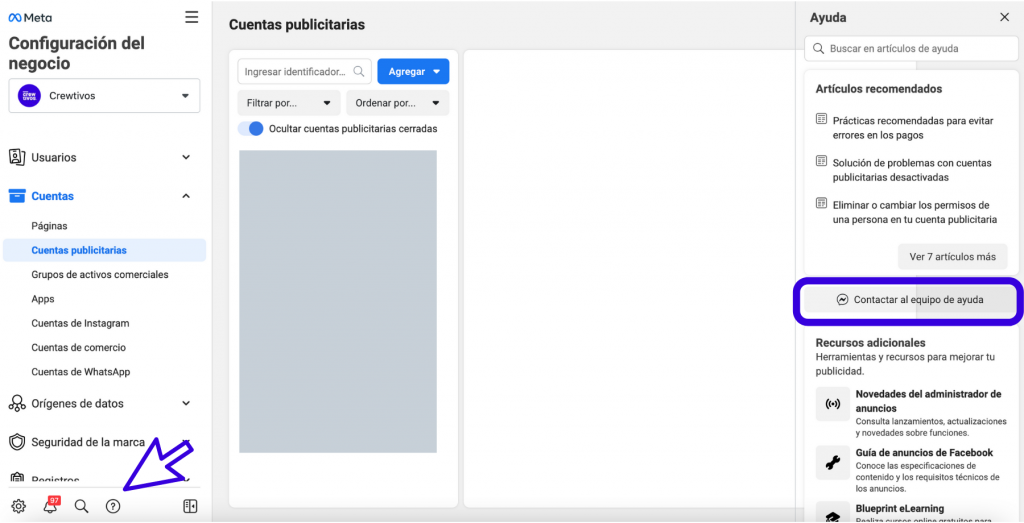The height and width of the screenshot is (523, 1024).
Task: Click the panel layout icon at bottom right of sidebar
Action: click(x=190, y=506)
